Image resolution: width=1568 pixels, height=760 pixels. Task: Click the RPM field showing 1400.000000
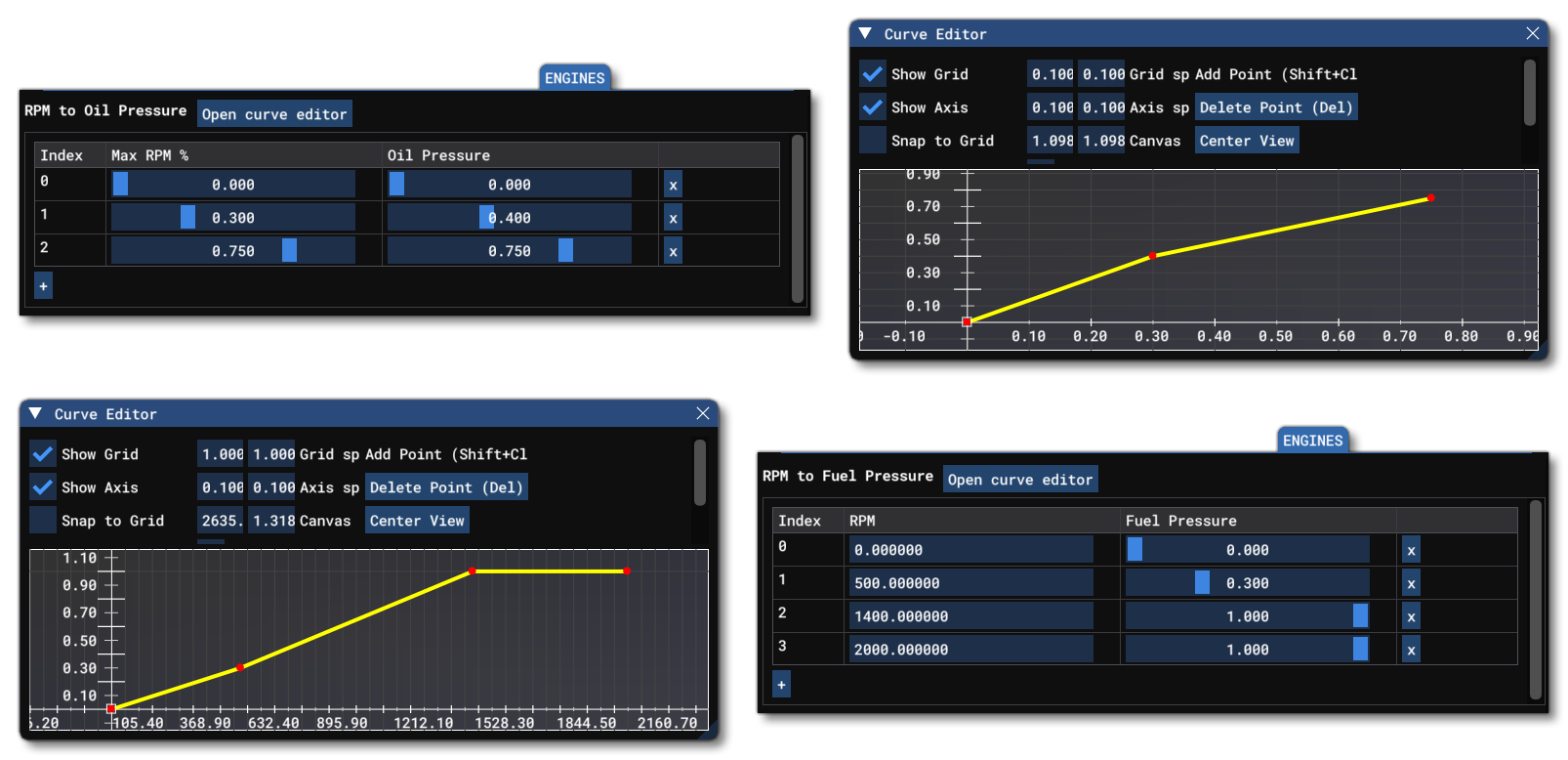(x=970, y=616)
